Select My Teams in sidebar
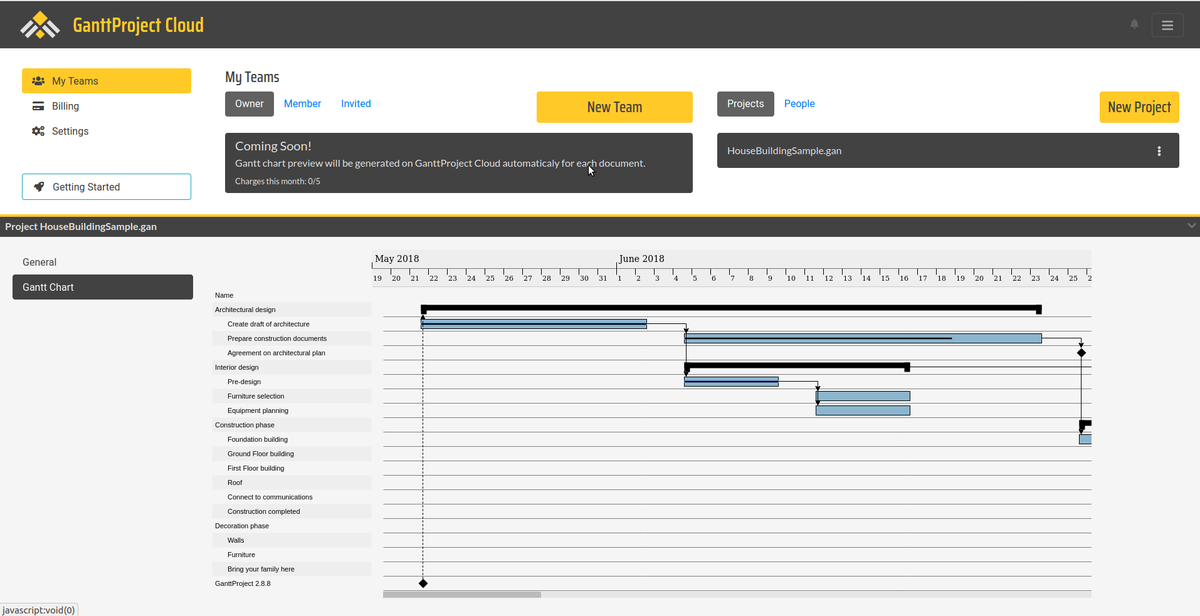This screenshot has height=616, width=1200. [x=106, y=81]
